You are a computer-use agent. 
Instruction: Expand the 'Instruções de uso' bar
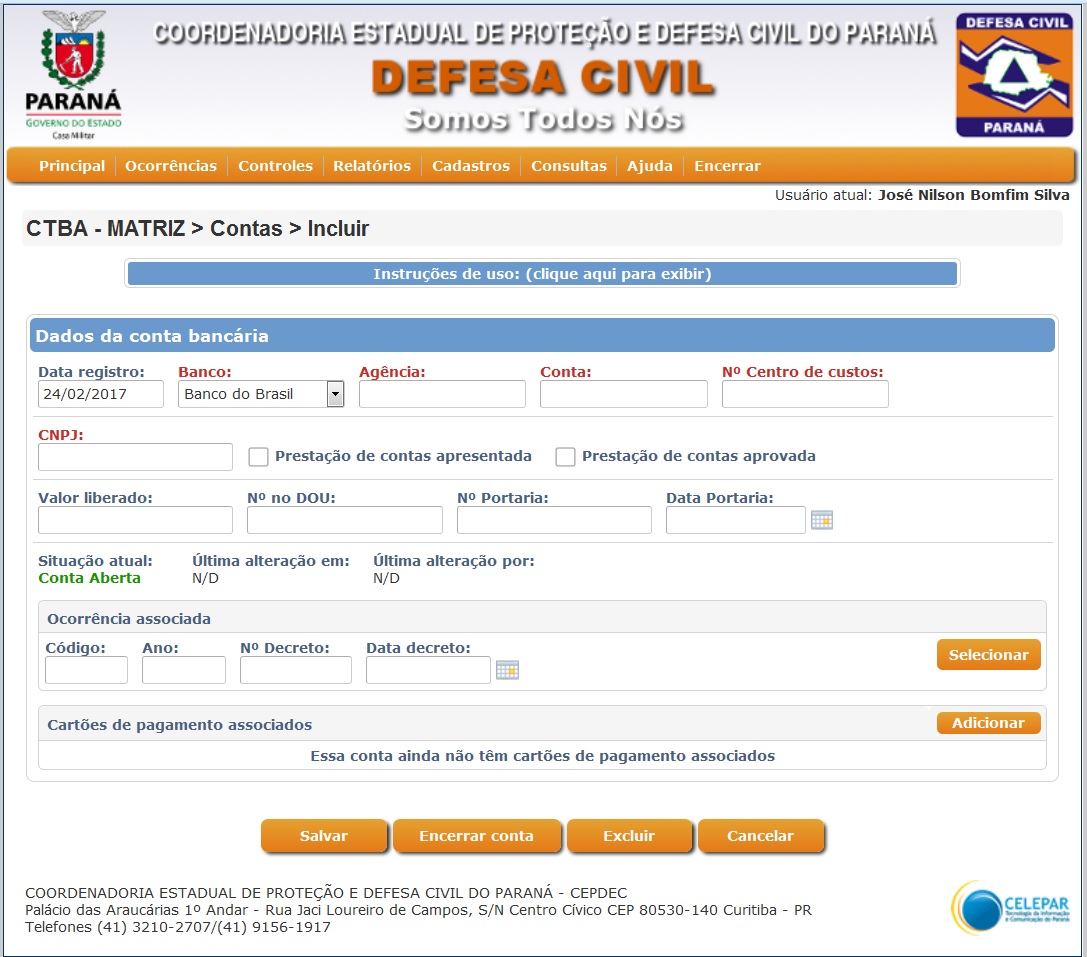pos(542,274)
